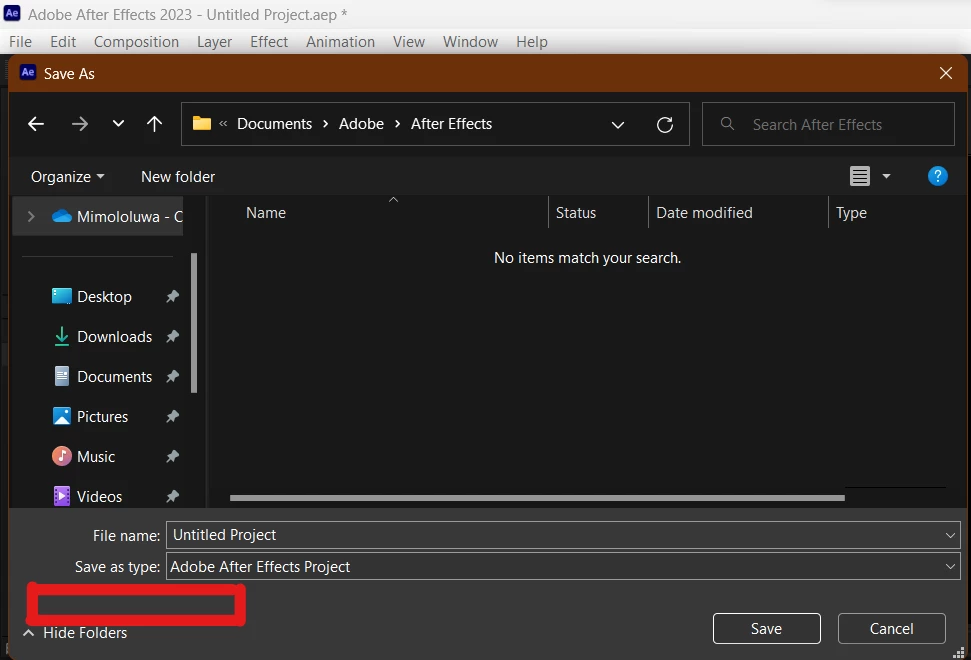Click the search magnifier icon
Screen dimensions: 971x660
point(728,124)
